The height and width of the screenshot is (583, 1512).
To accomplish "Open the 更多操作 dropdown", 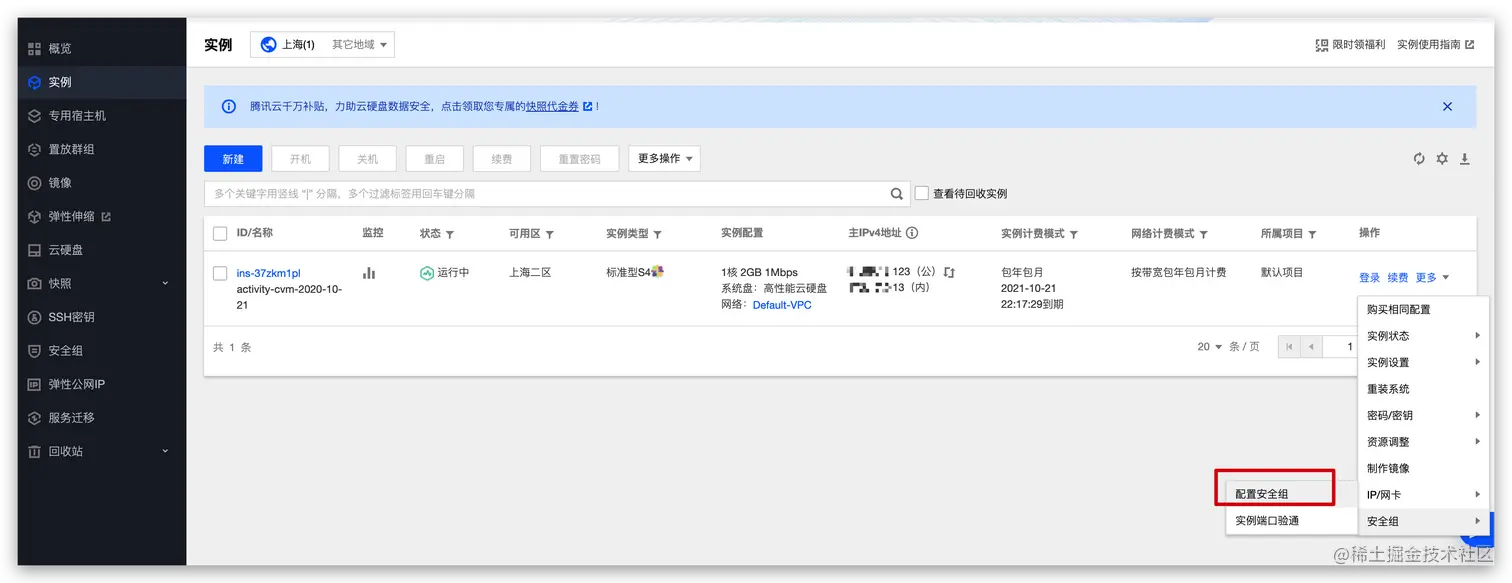I will pos(664,159).
